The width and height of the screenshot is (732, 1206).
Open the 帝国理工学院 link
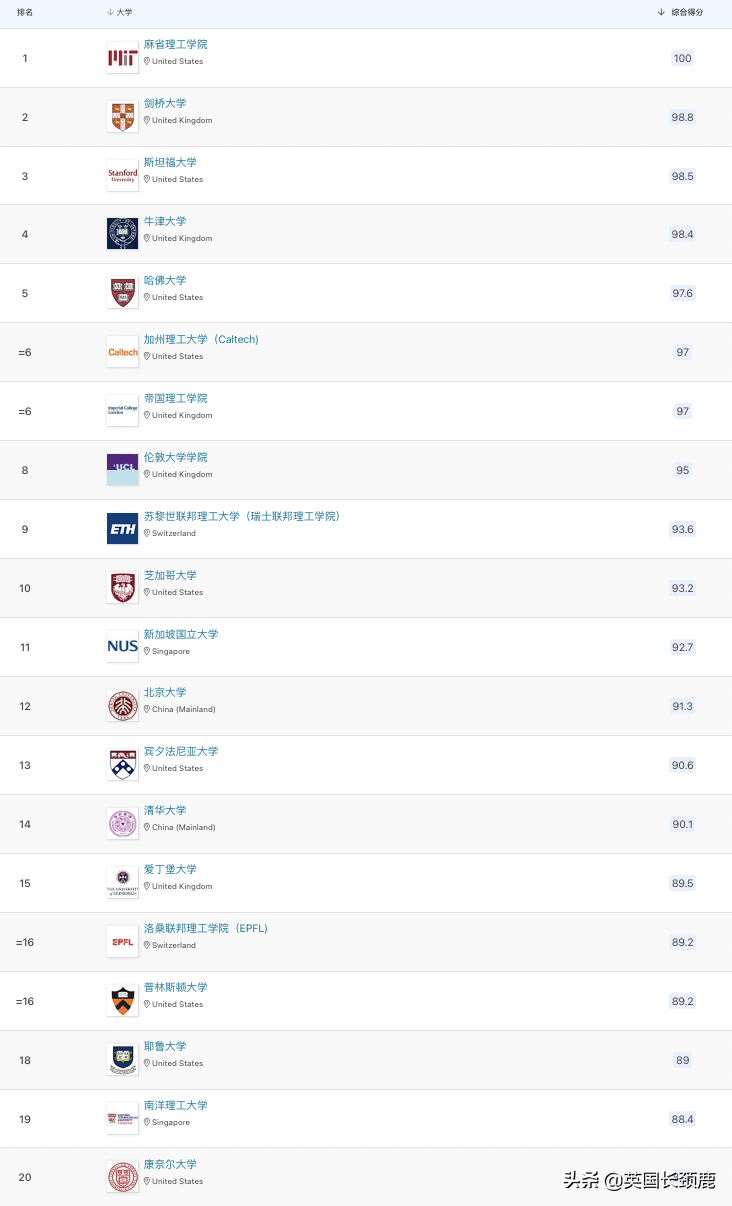click(175, 399)
